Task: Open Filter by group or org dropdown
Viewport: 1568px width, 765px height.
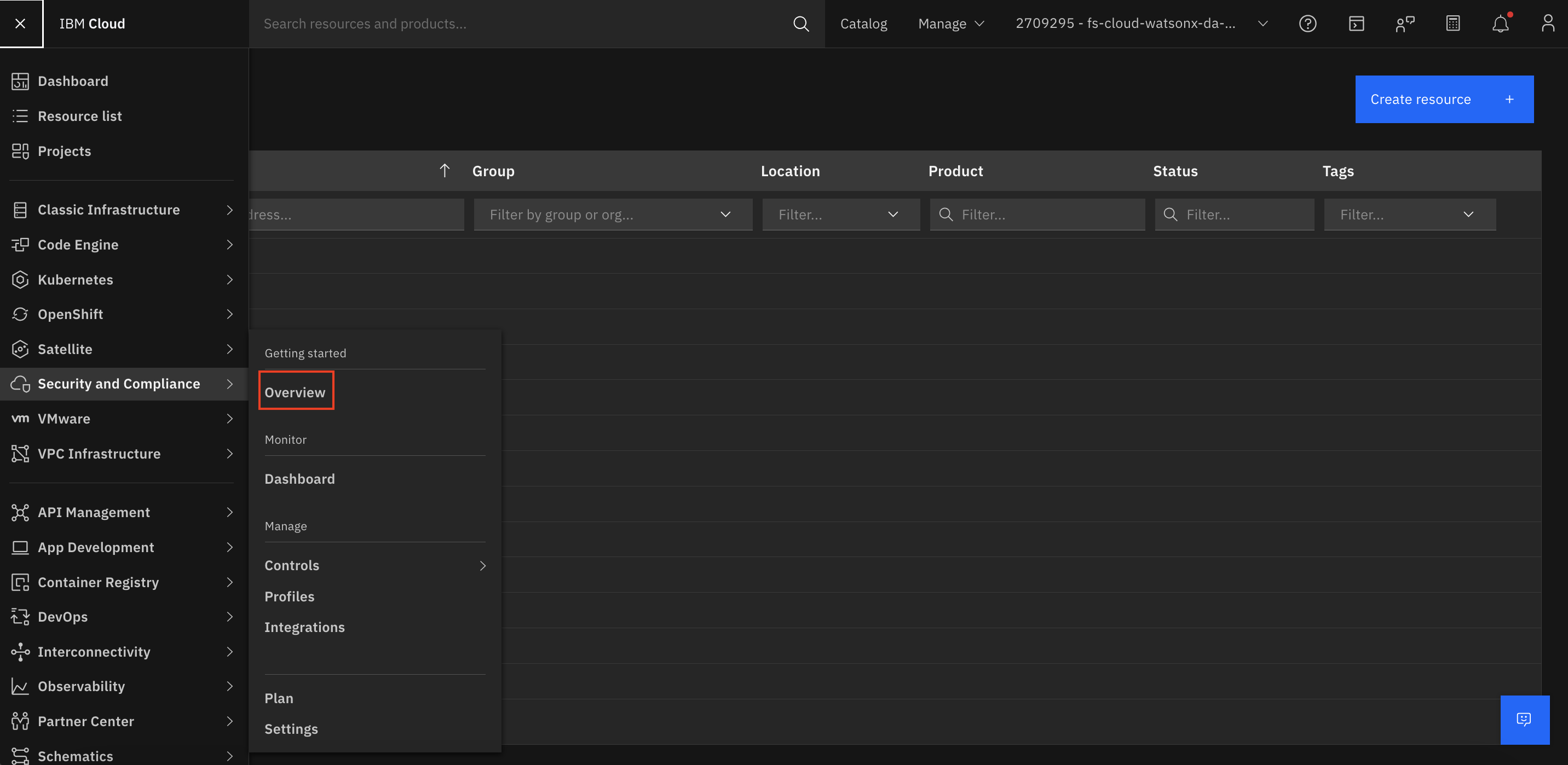Action: point(612,214)
